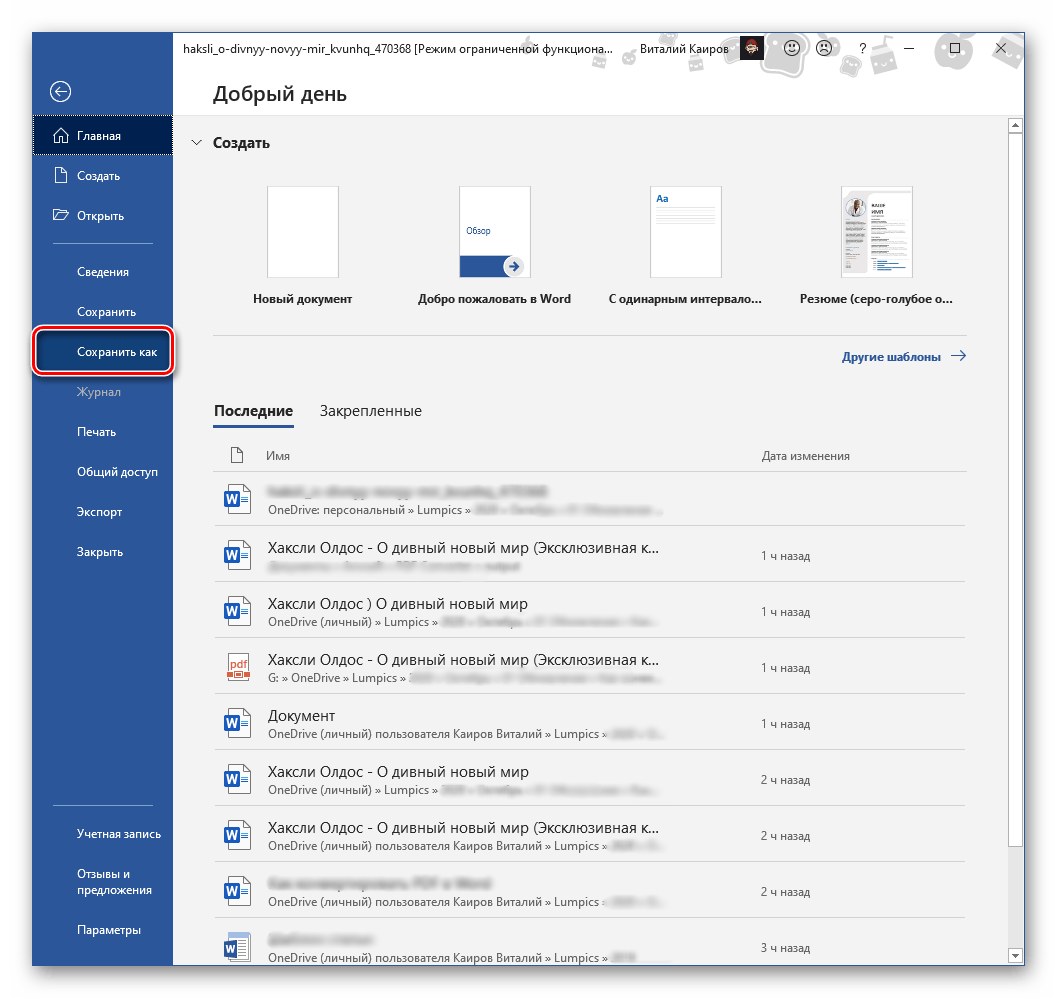Open Общий доступ sharing options
This screenshot has width=1057, height=998.
point(102,471)
